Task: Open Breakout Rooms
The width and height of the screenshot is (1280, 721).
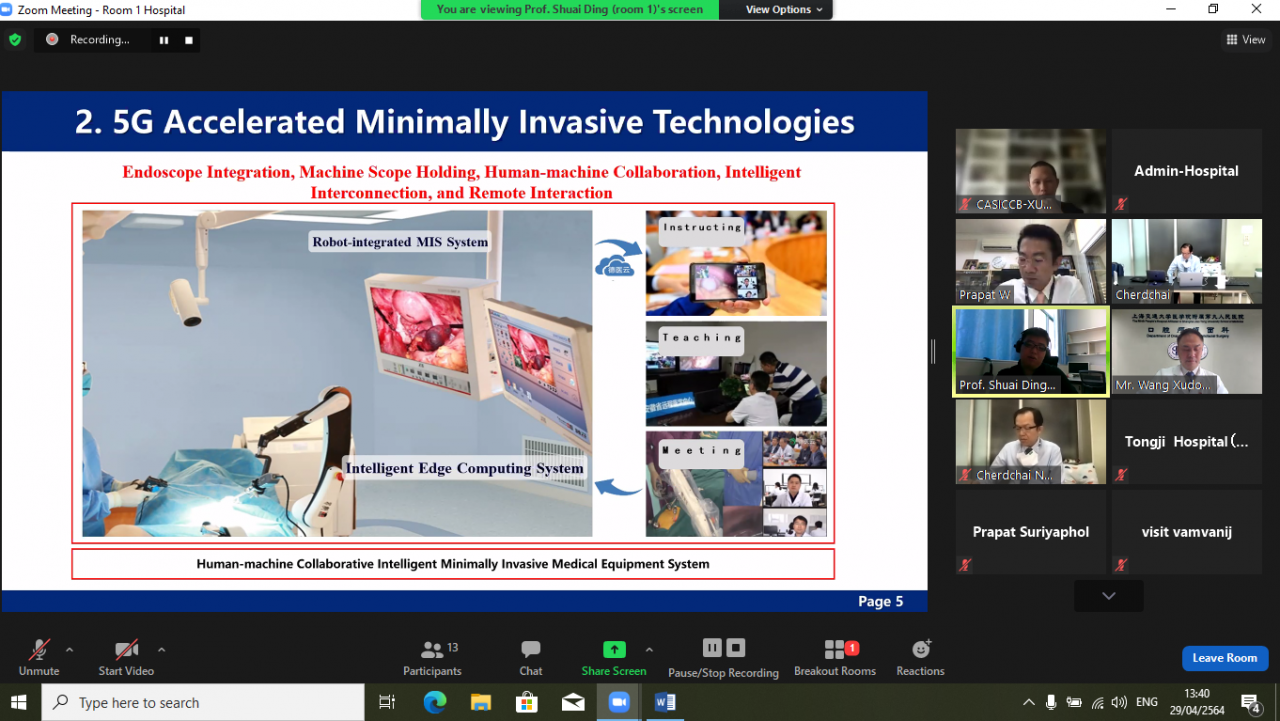Action: [835, 658]
